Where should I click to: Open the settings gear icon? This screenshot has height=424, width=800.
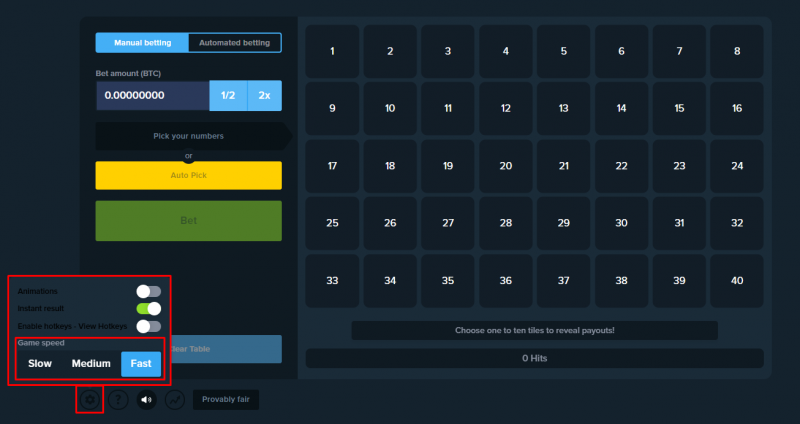click(90, 400)
